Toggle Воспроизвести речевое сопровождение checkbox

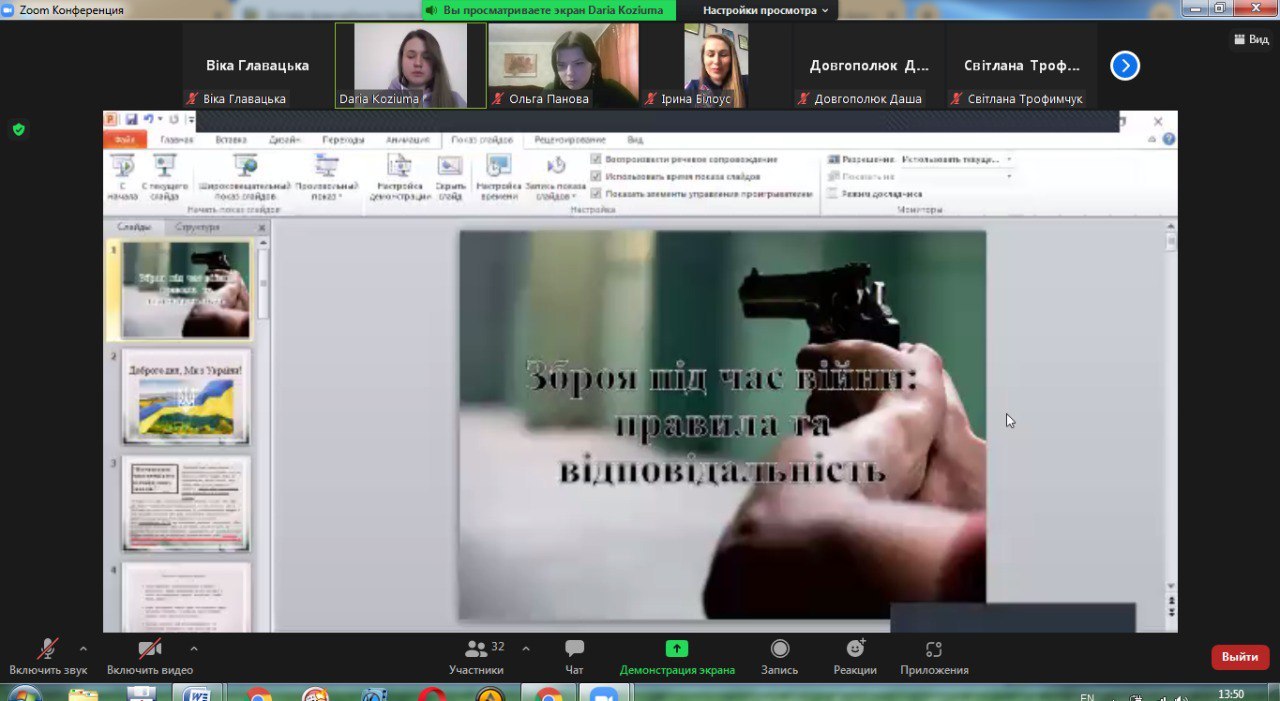point(597,160)
